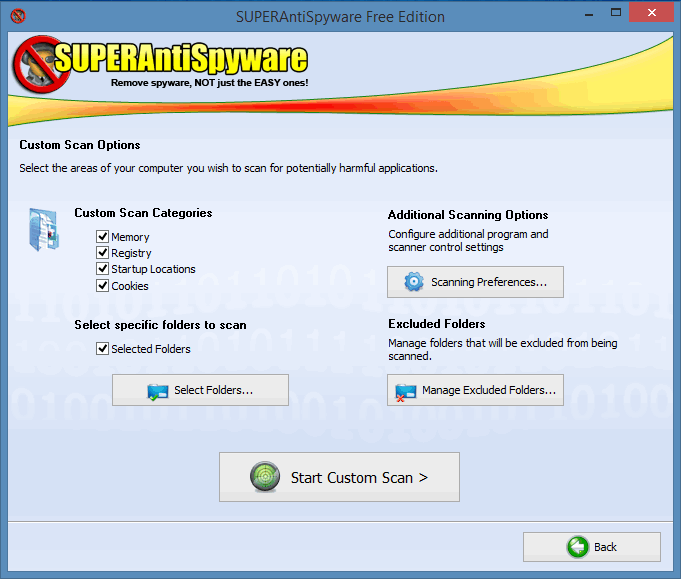Click the folder icon on Select Folders
The height and width of the screenshot is (579, 681).
click(x=157, y=391)
